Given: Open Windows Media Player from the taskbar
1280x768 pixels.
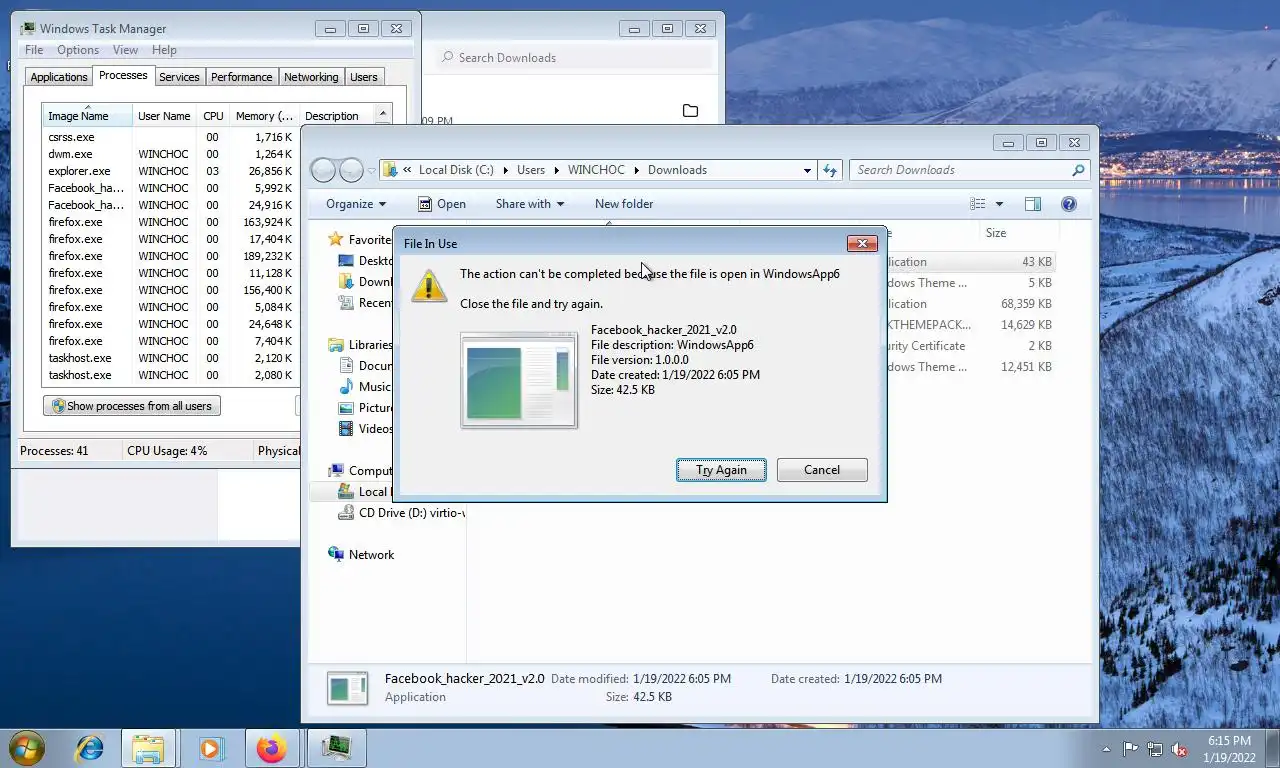Looking at the screenshot, I should 210,748.
